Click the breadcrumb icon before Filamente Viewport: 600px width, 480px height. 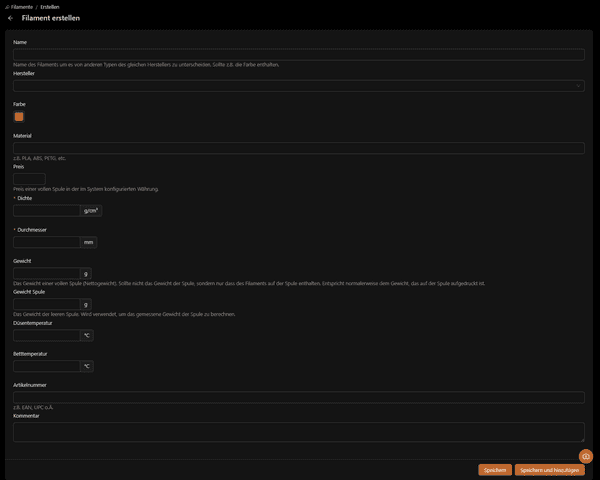7,6
